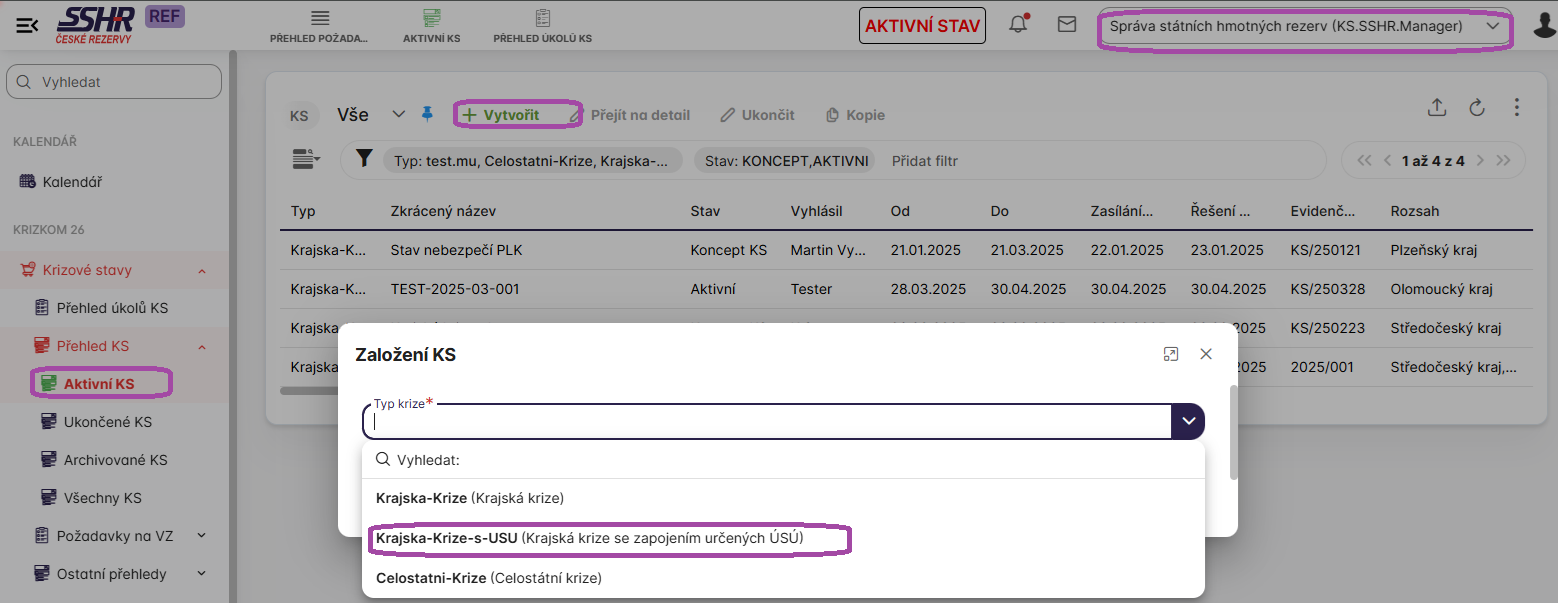Image resolution: width=1558 pixels, height=603 pixels.
Task: Collapse the Krizové stavy section
Action: click(201, 270)
